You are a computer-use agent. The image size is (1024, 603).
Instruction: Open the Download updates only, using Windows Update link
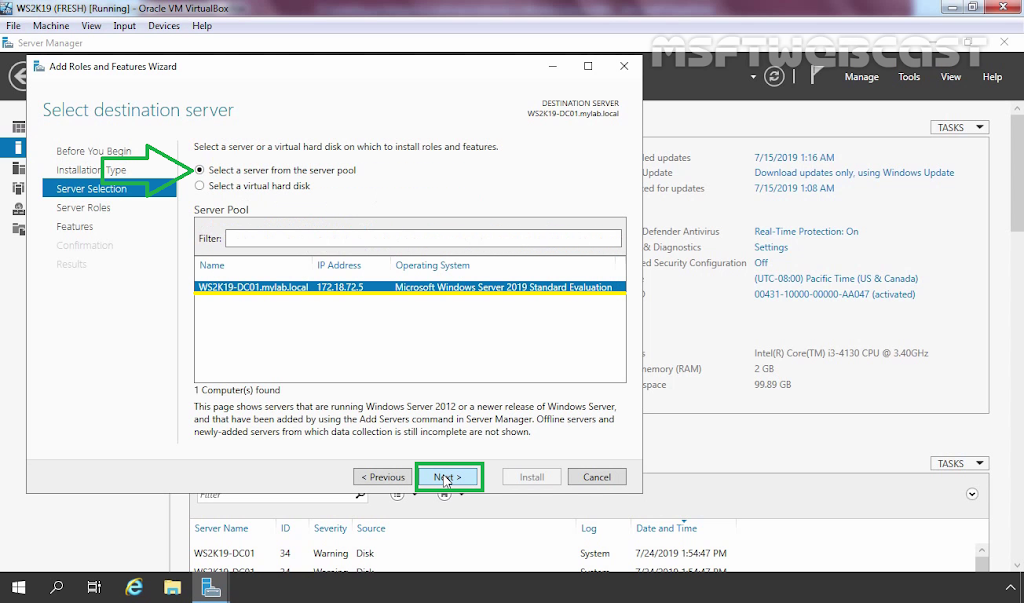coord(854,172)
